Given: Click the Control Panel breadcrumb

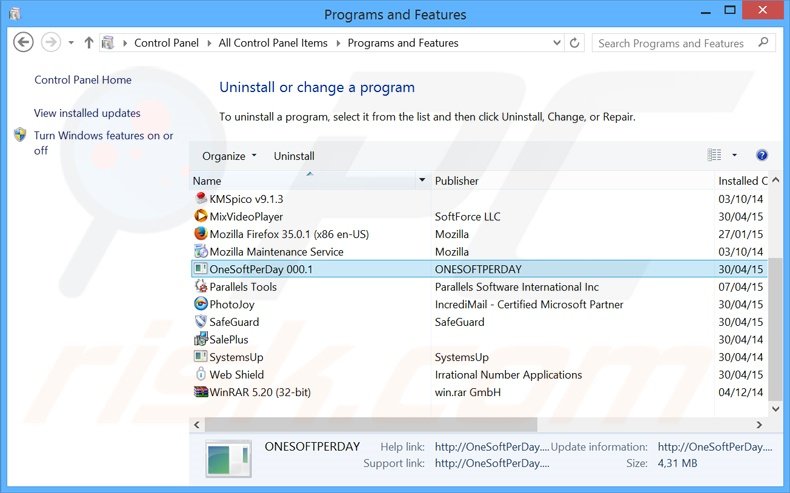Looking at the screenshot, I should 166,43.
